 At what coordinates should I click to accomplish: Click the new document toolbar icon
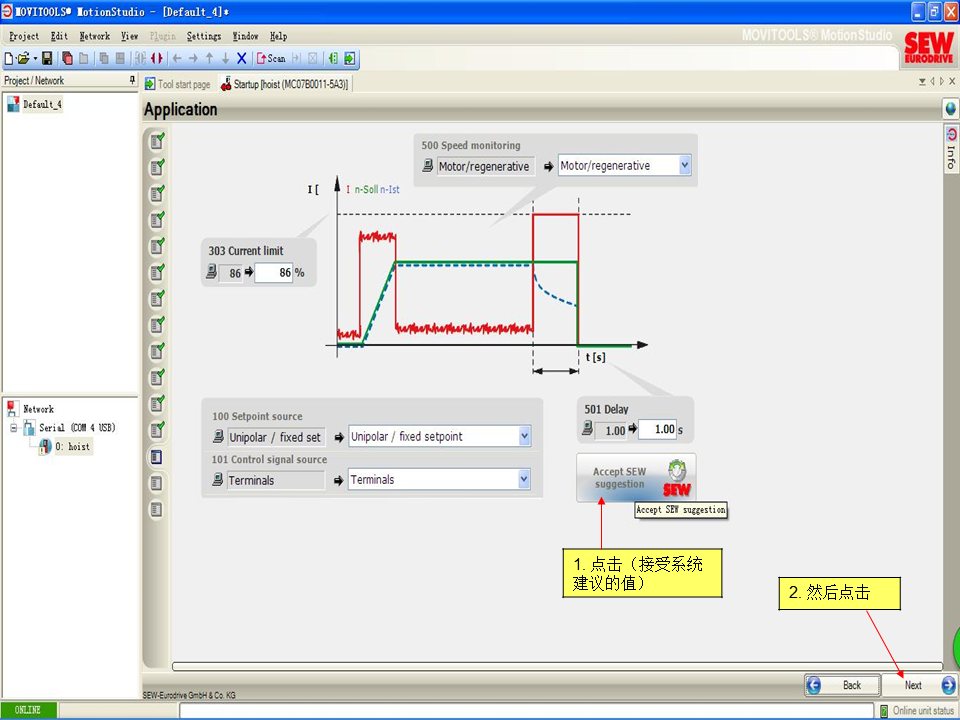point(8,59)
